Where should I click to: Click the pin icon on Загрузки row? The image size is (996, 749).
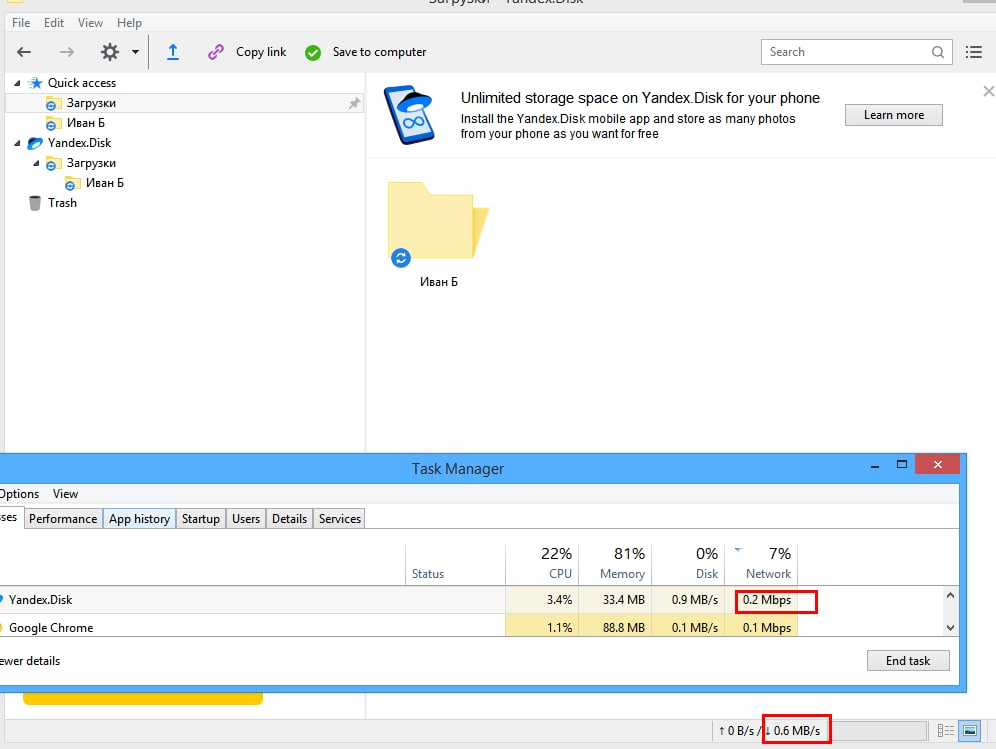coord(354,103)
